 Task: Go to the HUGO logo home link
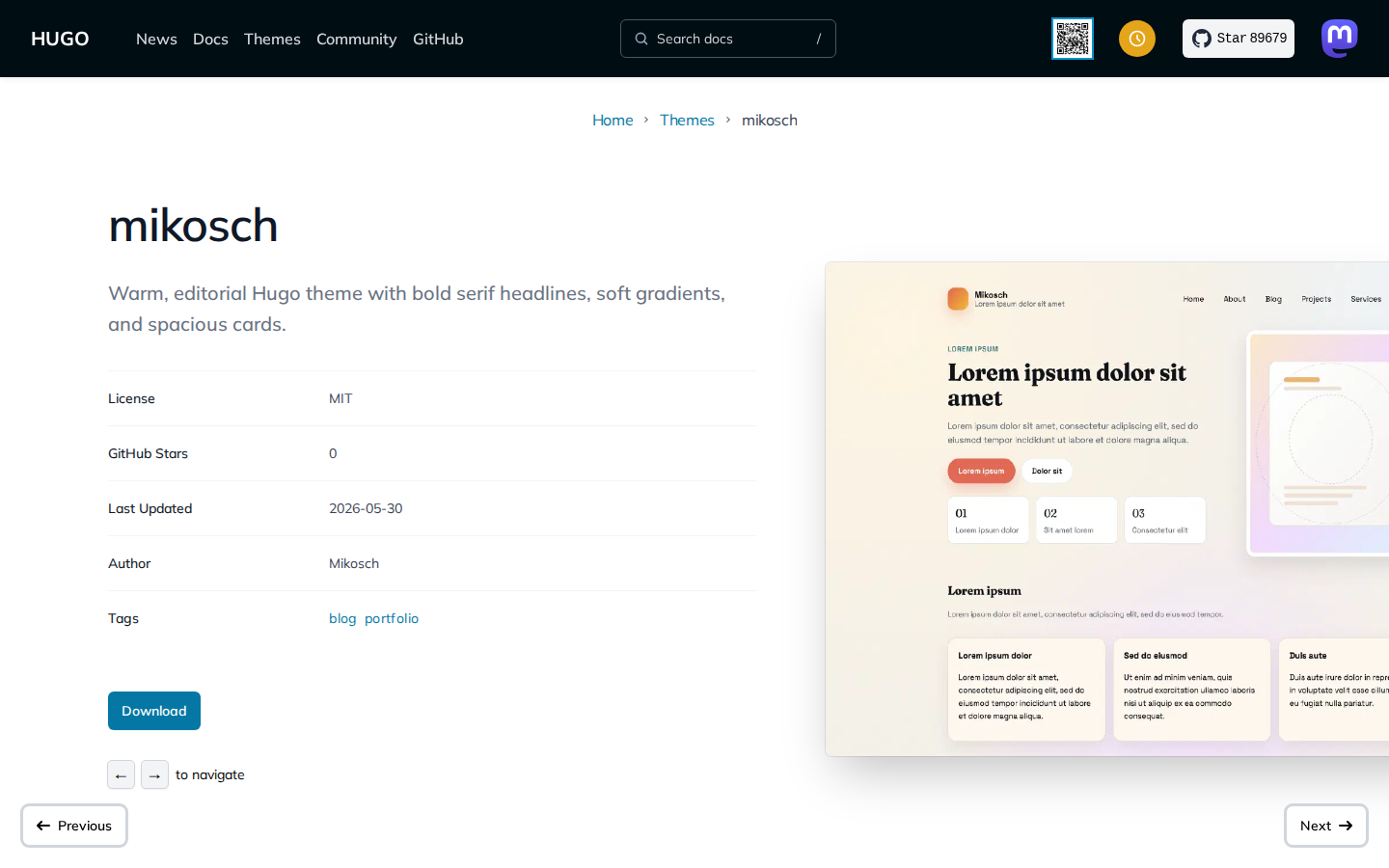pos(60,39)
